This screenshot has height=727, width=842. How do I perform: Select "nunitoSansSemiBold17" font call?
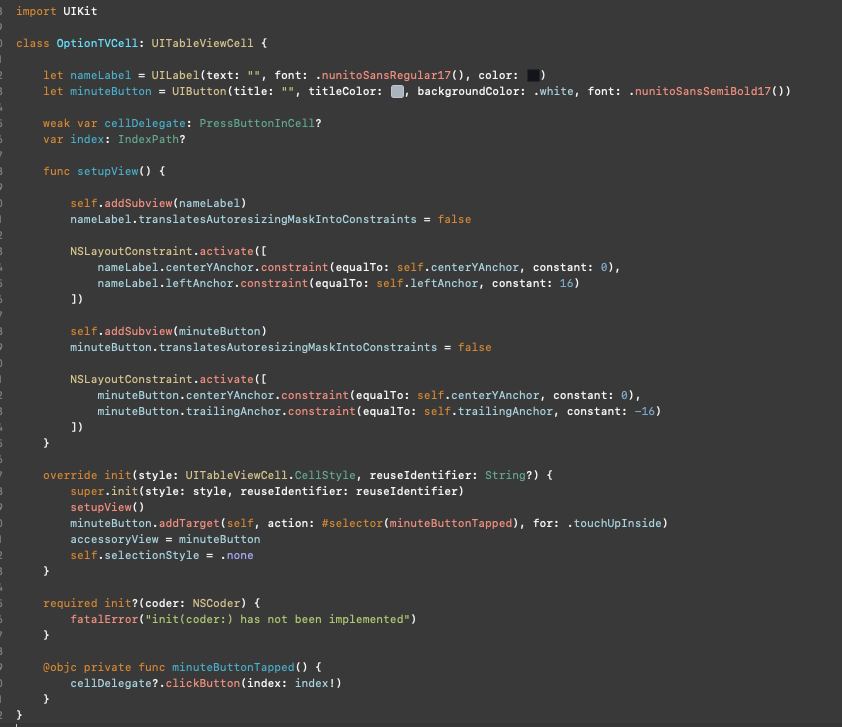pyautogui.click(x=703, y=91)
